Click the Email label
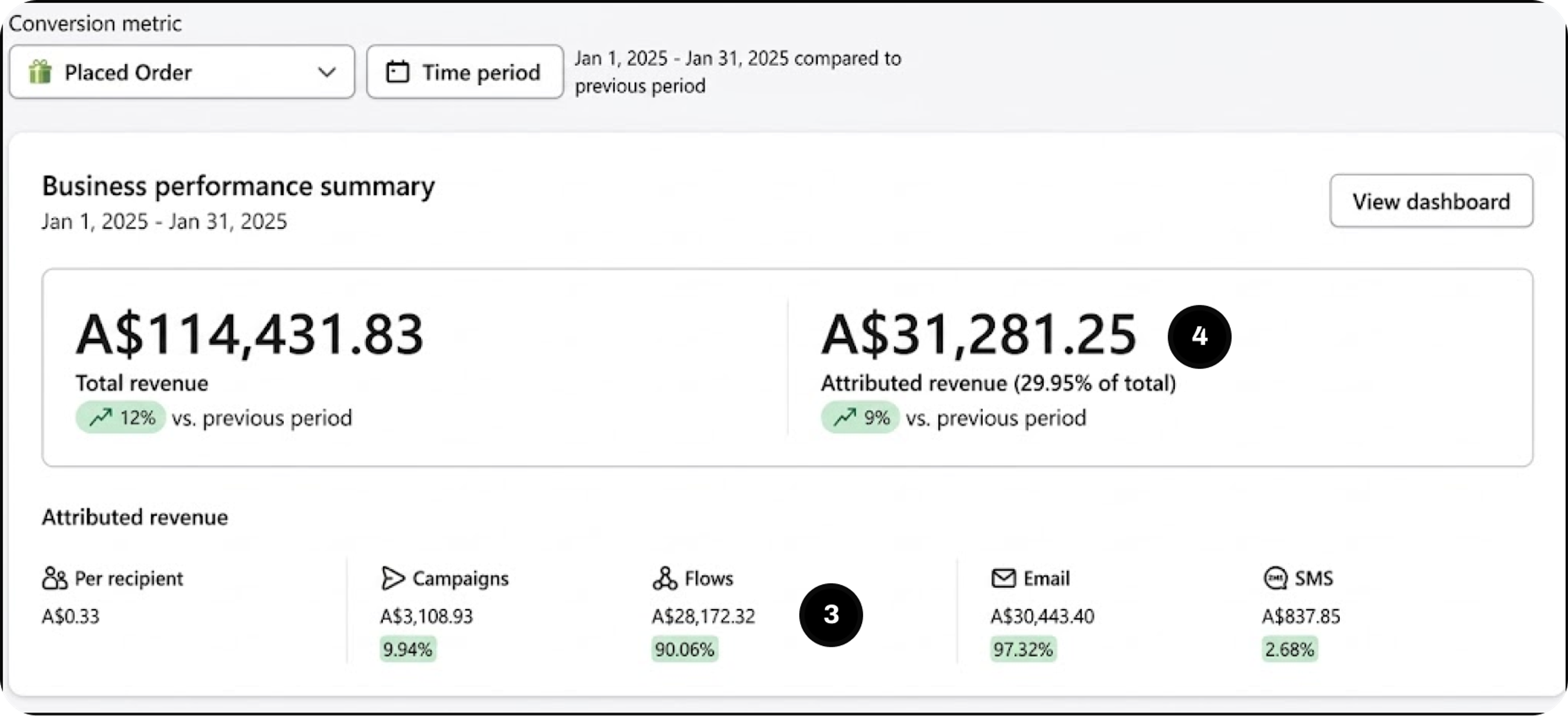This screenshot has width=1568, height=716. [1046, 578]
